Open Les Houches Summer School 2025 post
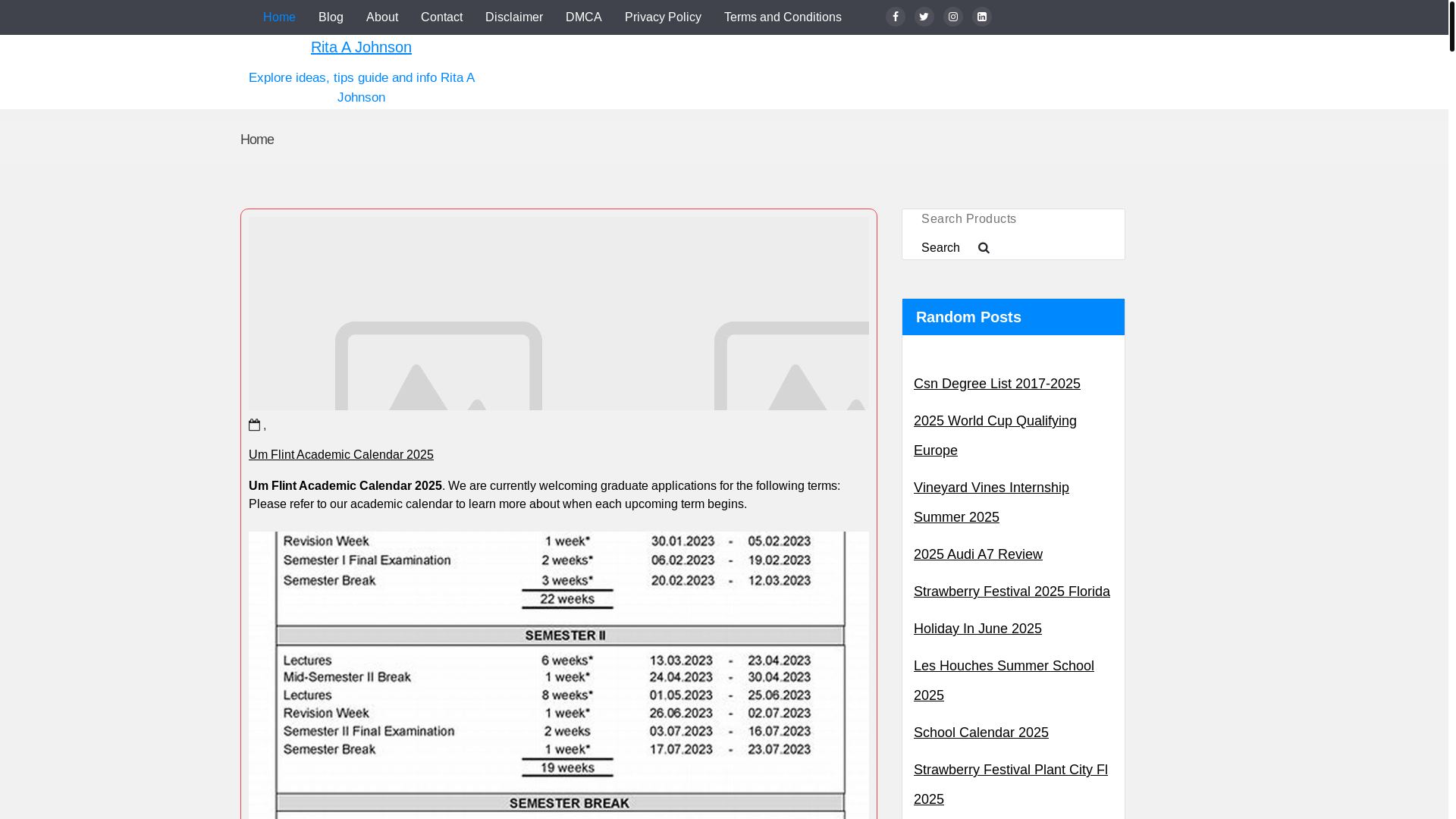 [x=1004, y=680]
